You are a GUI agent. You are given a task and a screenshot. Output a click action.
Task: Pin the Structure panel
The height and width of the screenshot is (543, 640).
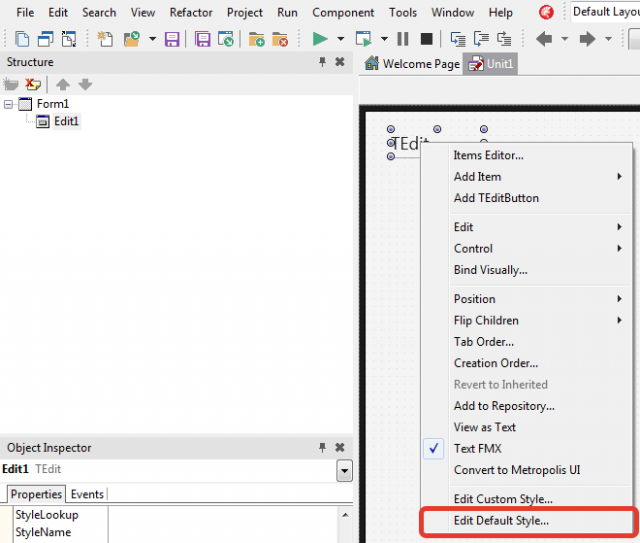click(322, 62)
